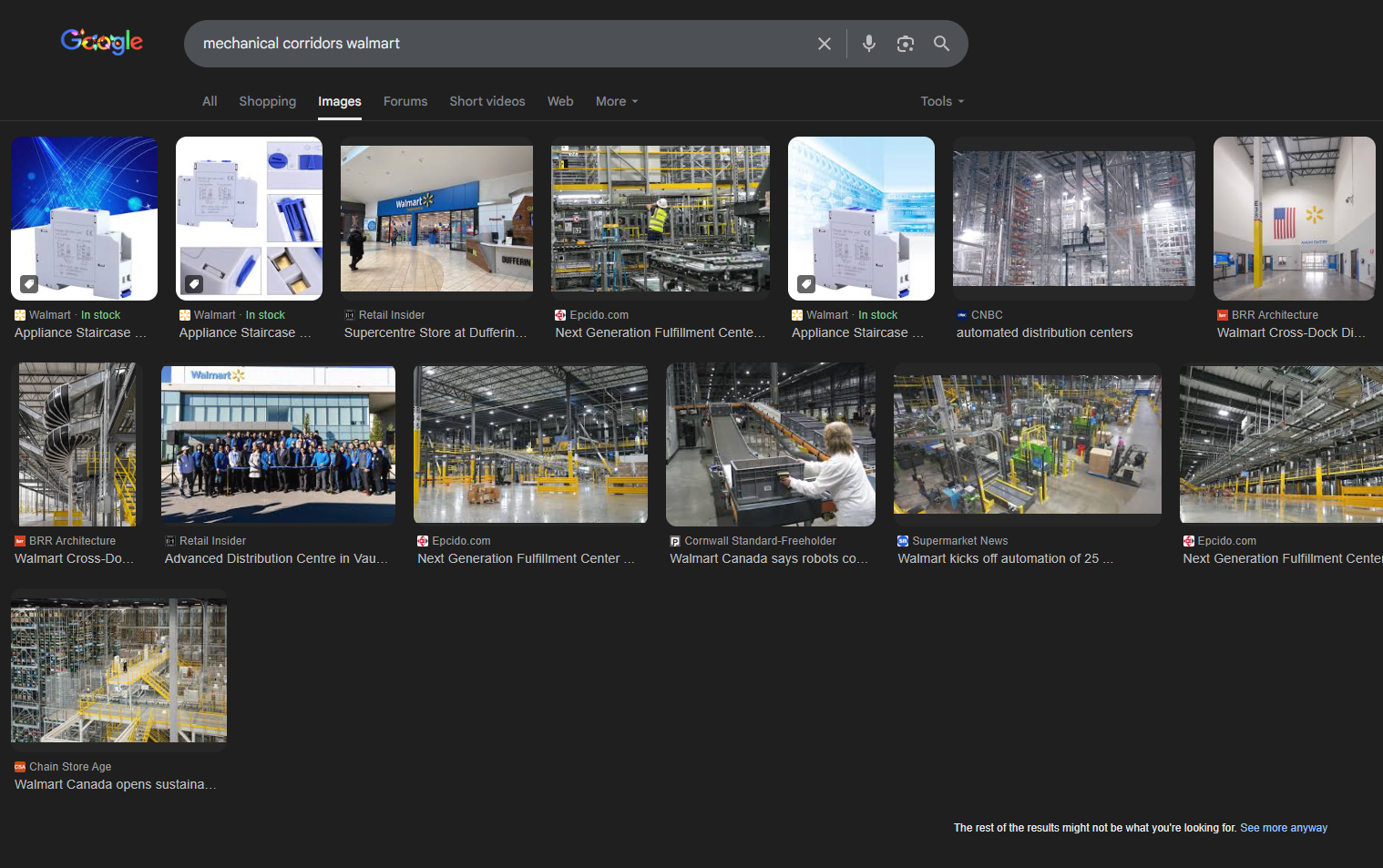The width and height of the screenshot is (1383, 868).
Task: Switch to the Shopping tab
Action: point(268,101)
